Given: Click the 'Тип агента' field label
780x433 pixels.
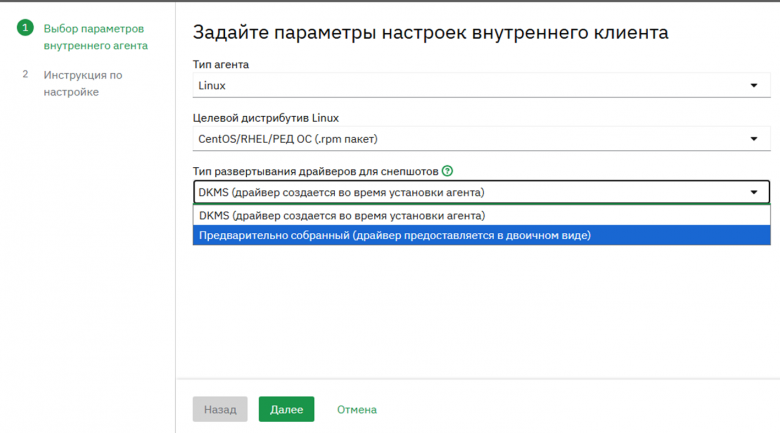Looking at the screenshot, I should [221, 64].
